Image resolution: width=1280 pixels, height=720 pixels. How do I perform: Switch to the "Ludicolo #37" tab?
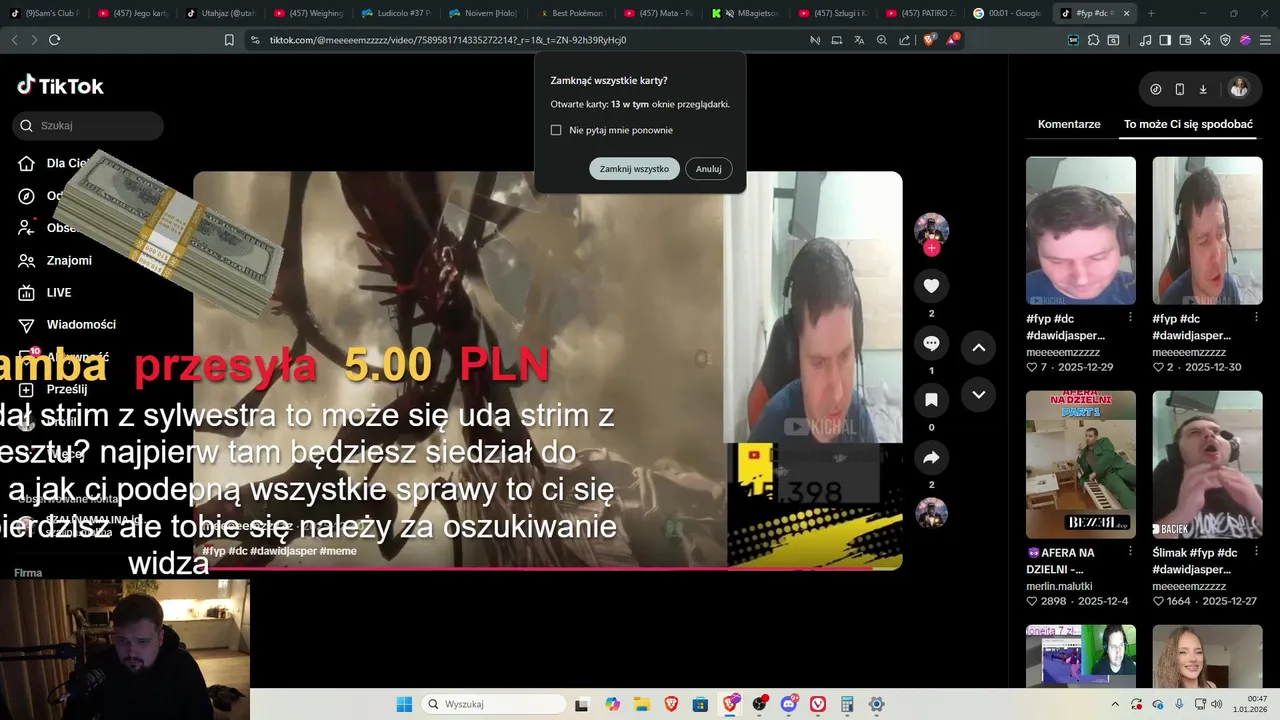point(395,13)
